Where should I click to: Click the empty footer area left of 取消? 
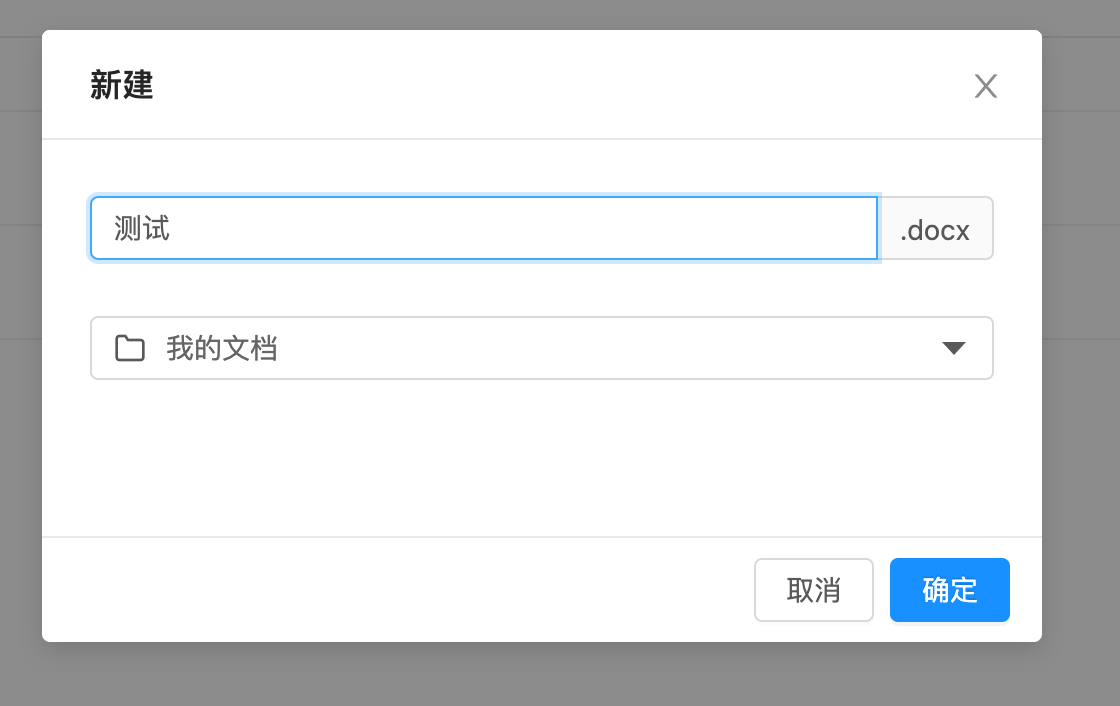point(400,590)
